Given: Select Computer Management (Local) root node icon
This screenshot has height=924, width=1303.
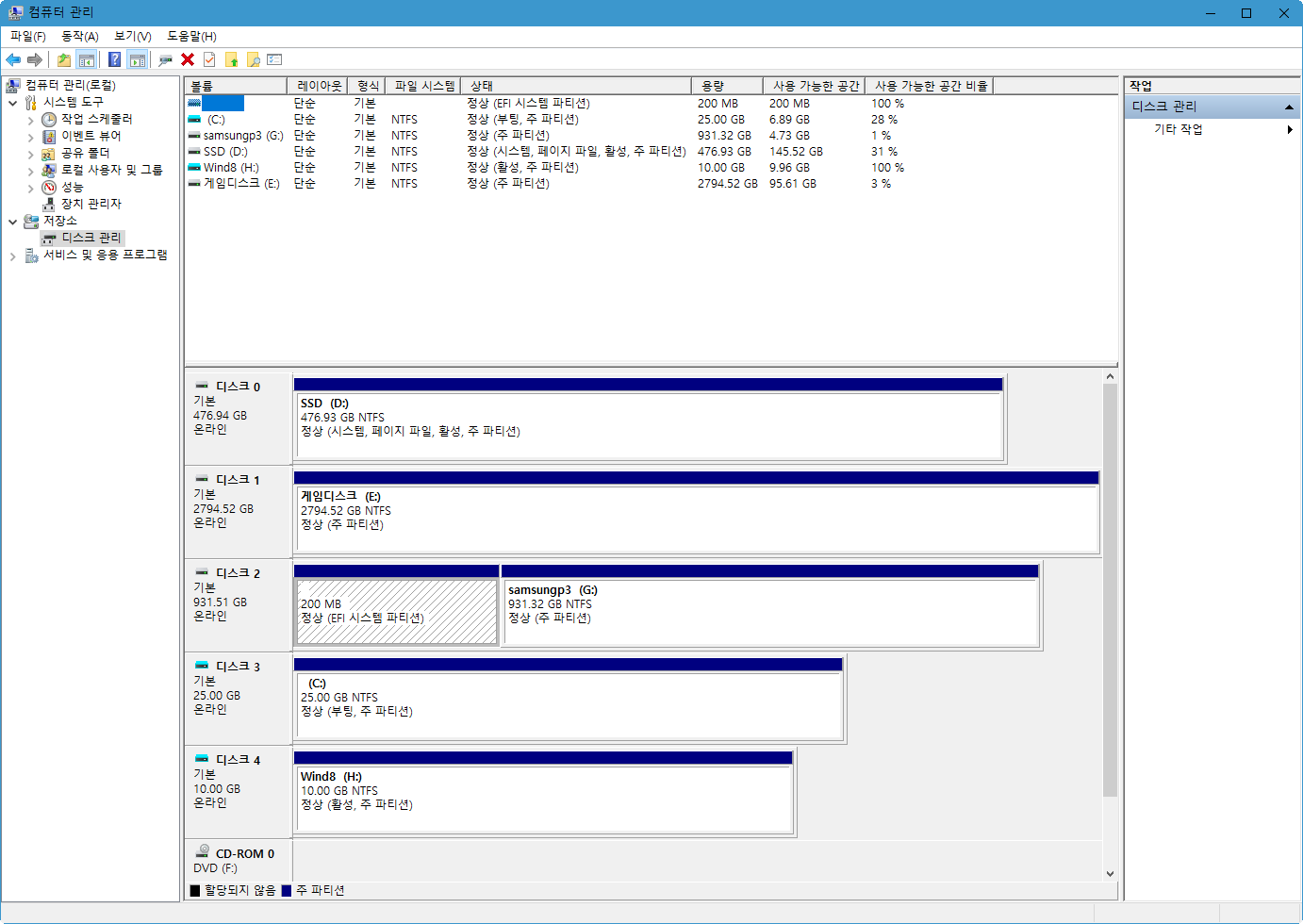Looking at the screenshot, I should (x=13, y=85).
